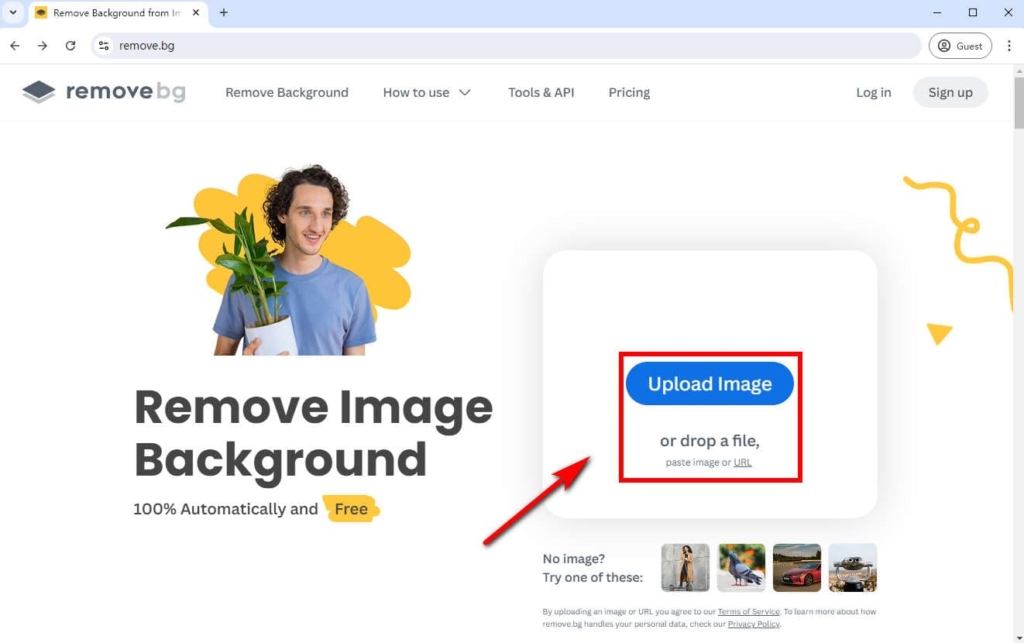Select the Pricing navigation item

coord(629,92)
